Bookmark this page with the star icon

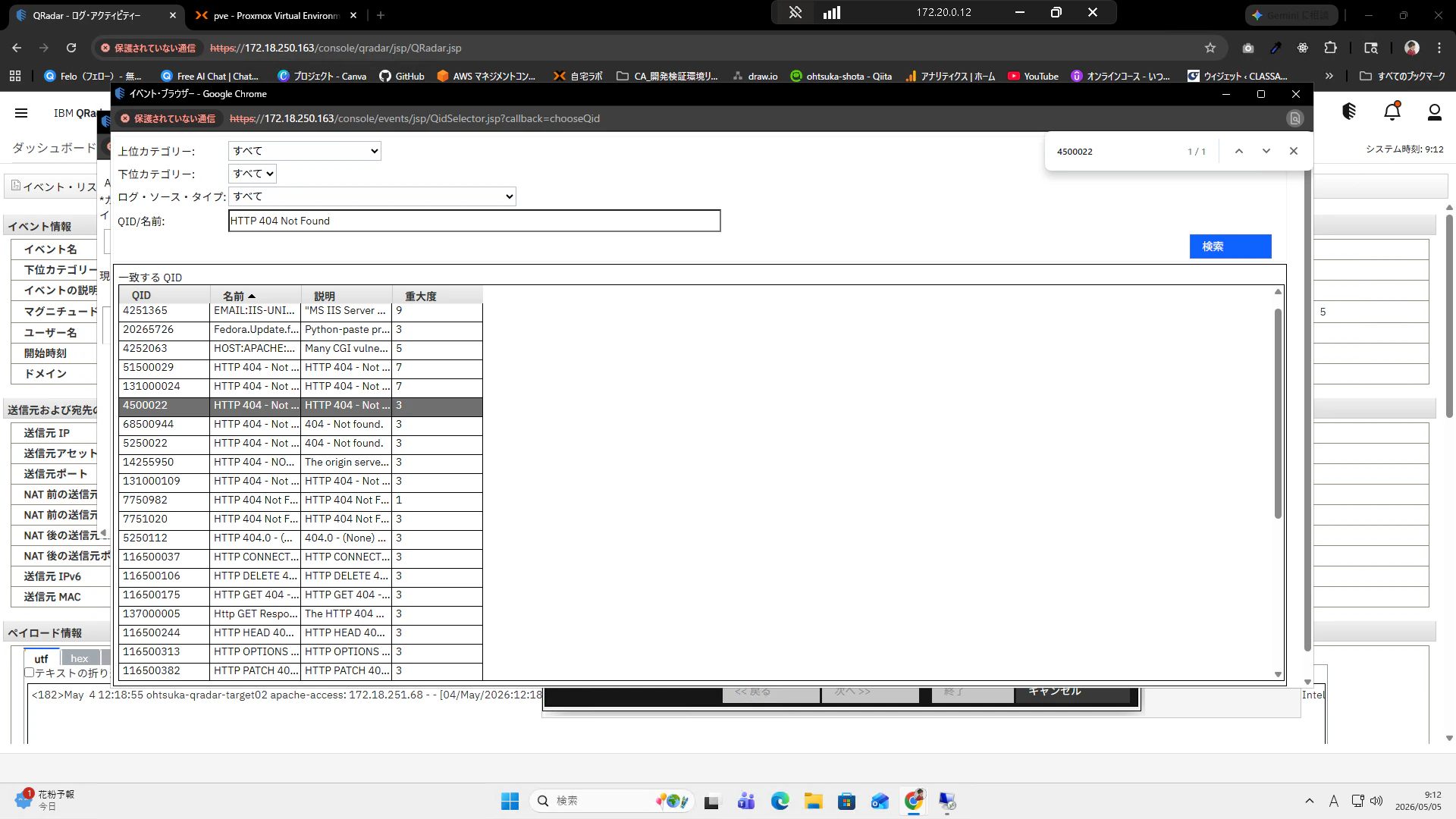pyautogui.click(x=1210, y=48)
